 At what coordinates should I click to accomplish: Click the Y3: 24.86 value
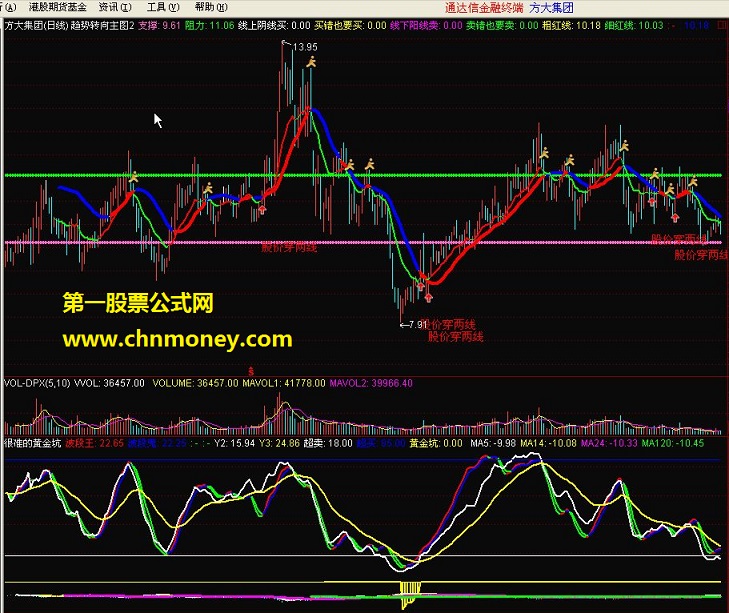tap(279, 443)
